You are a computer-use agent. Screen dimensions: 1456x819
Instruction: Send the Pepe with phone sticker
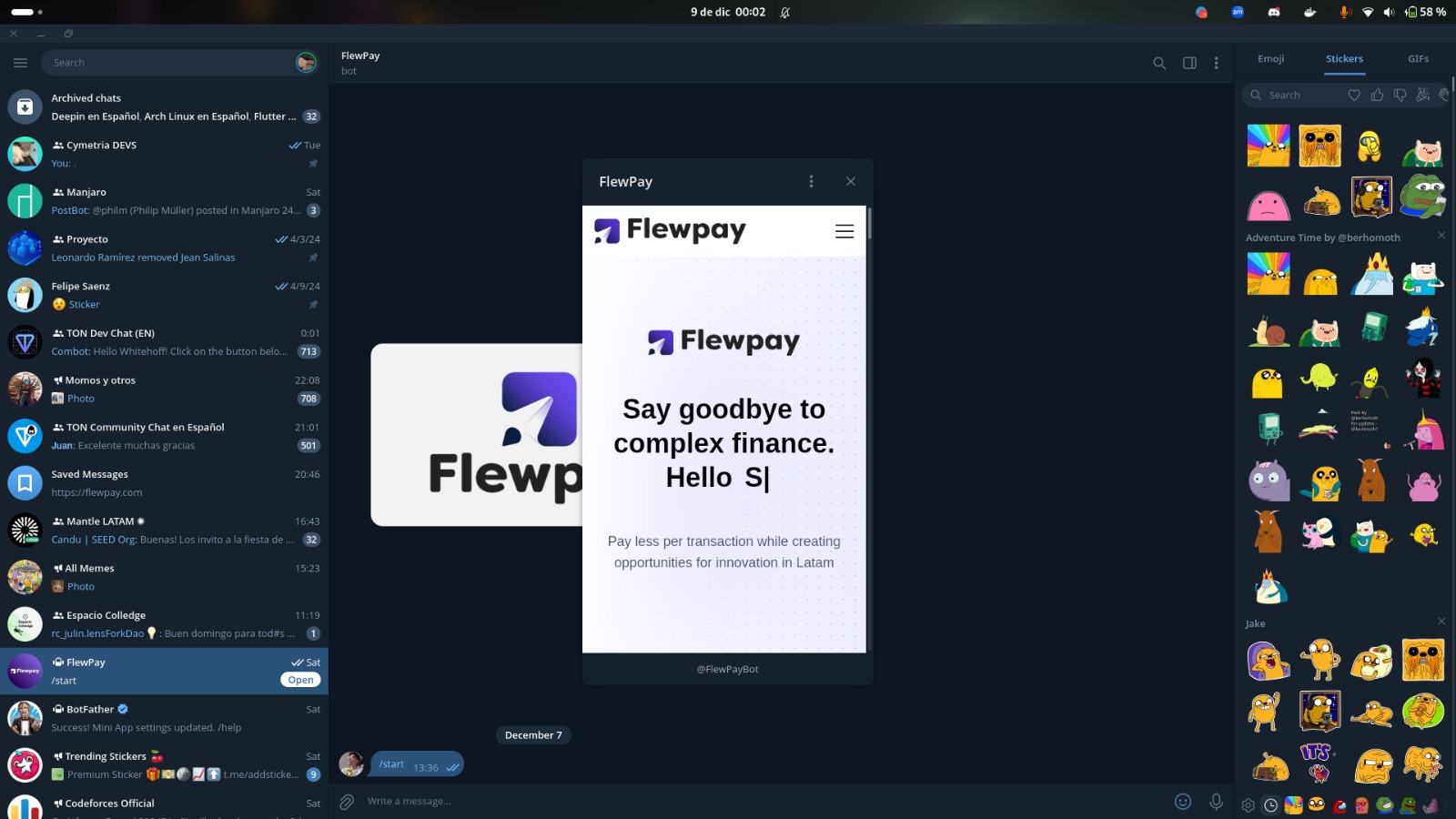[x=1423, y=196]
